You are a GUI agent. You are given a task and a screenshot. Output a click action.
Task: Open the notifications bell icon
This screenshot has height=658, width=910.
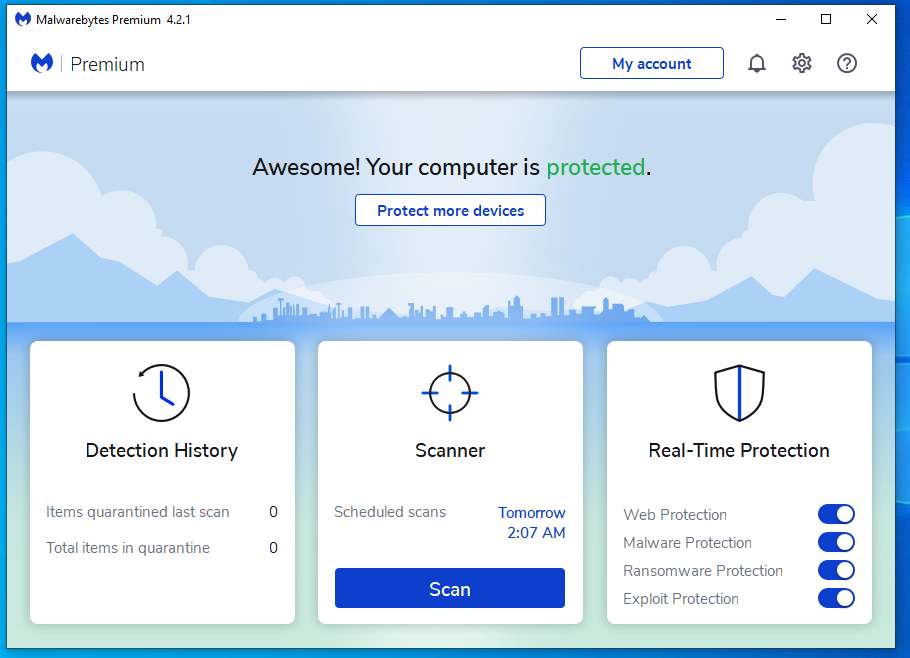coord(756,63)
